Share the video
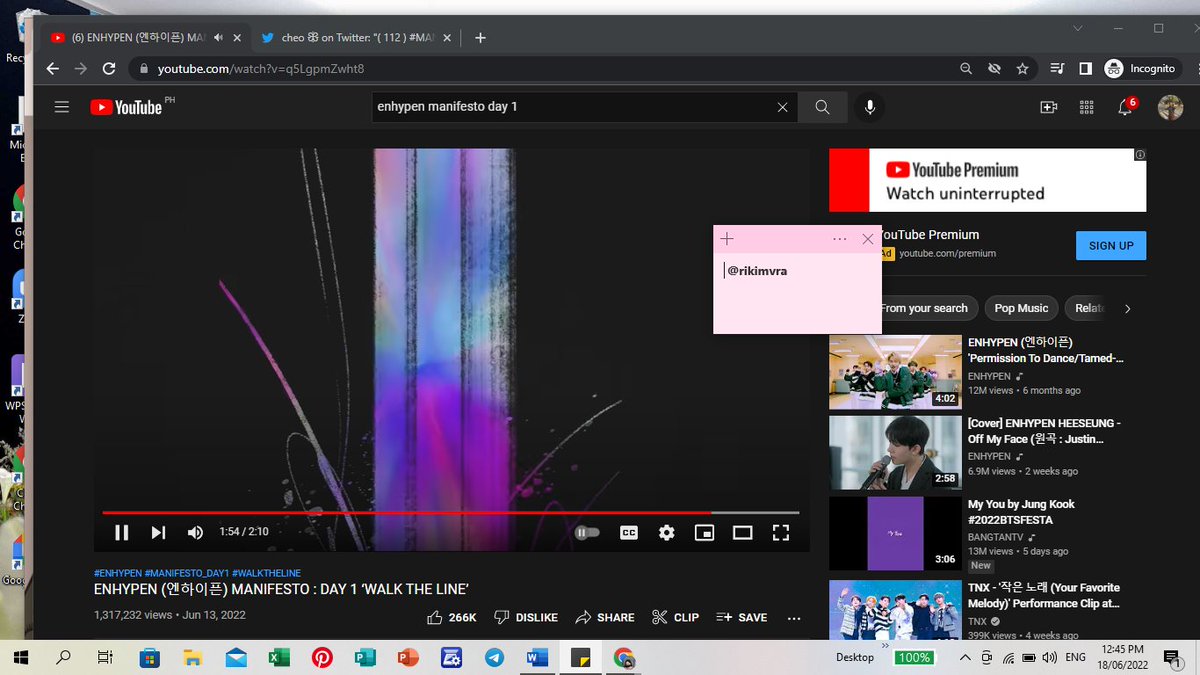 click(x=605, y=618)
